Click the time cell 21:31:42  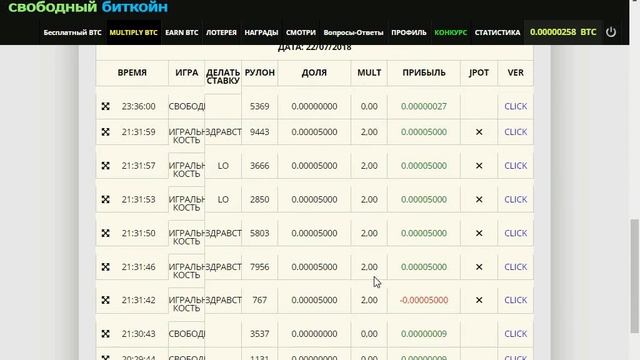coord(138,300)
